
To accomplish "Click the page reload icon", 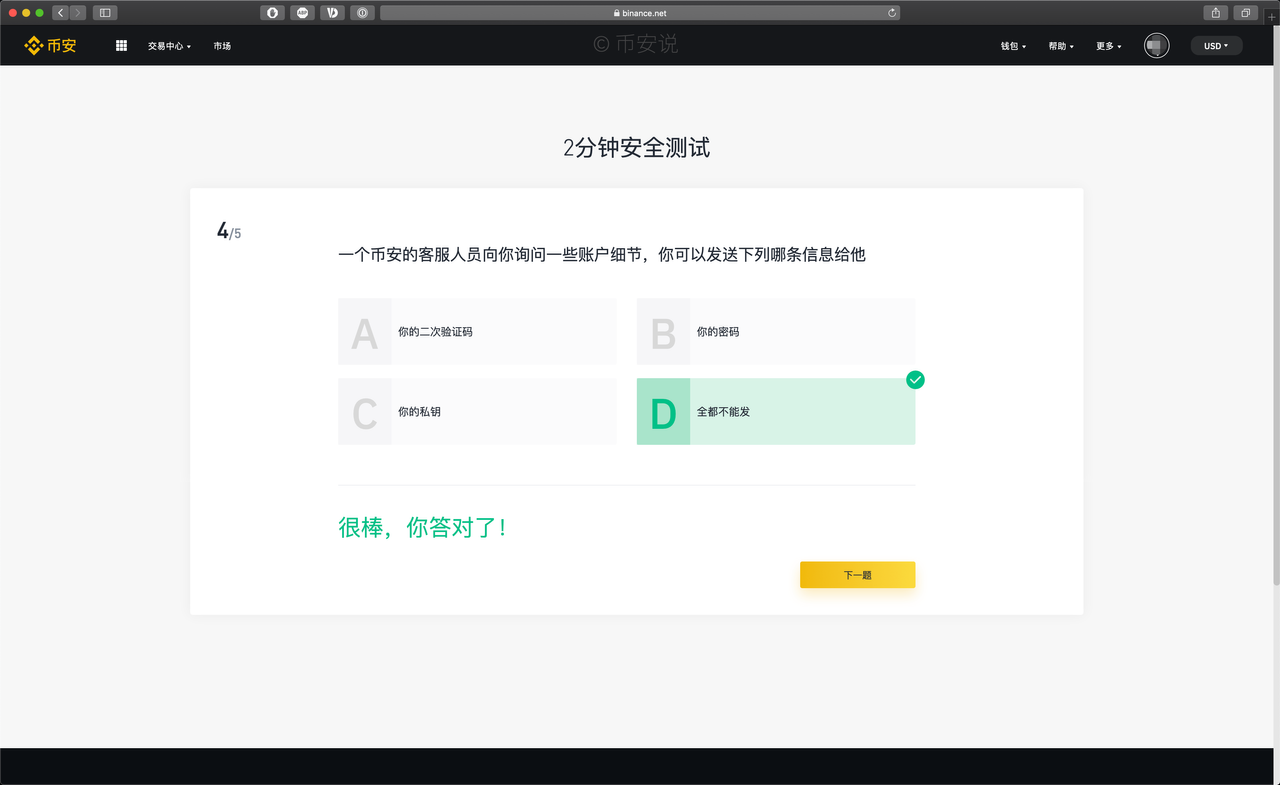I will click(x=891, y=13).
